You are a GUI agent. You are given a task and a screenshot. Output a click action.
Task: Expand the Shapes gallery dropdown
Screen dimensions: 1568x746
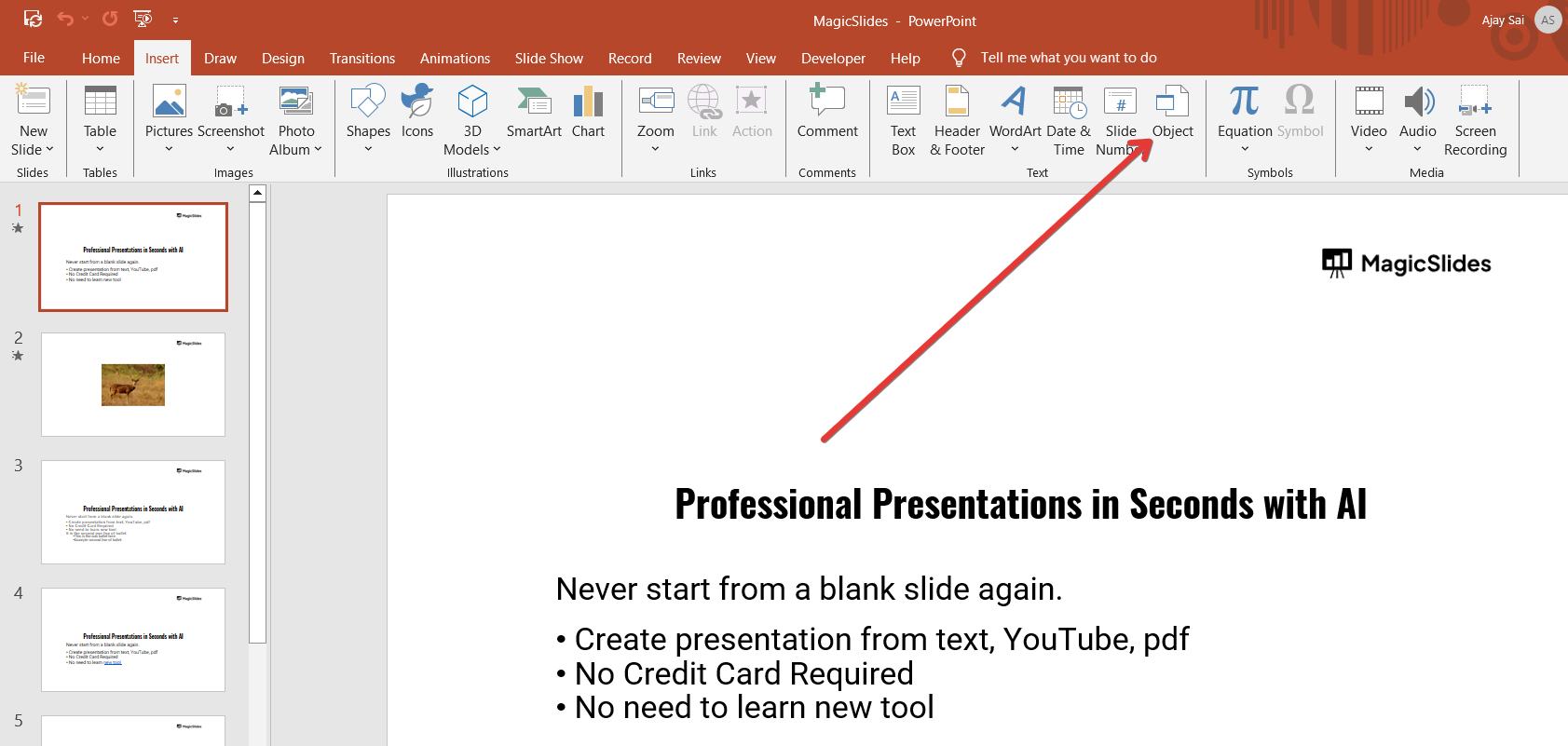368,149
